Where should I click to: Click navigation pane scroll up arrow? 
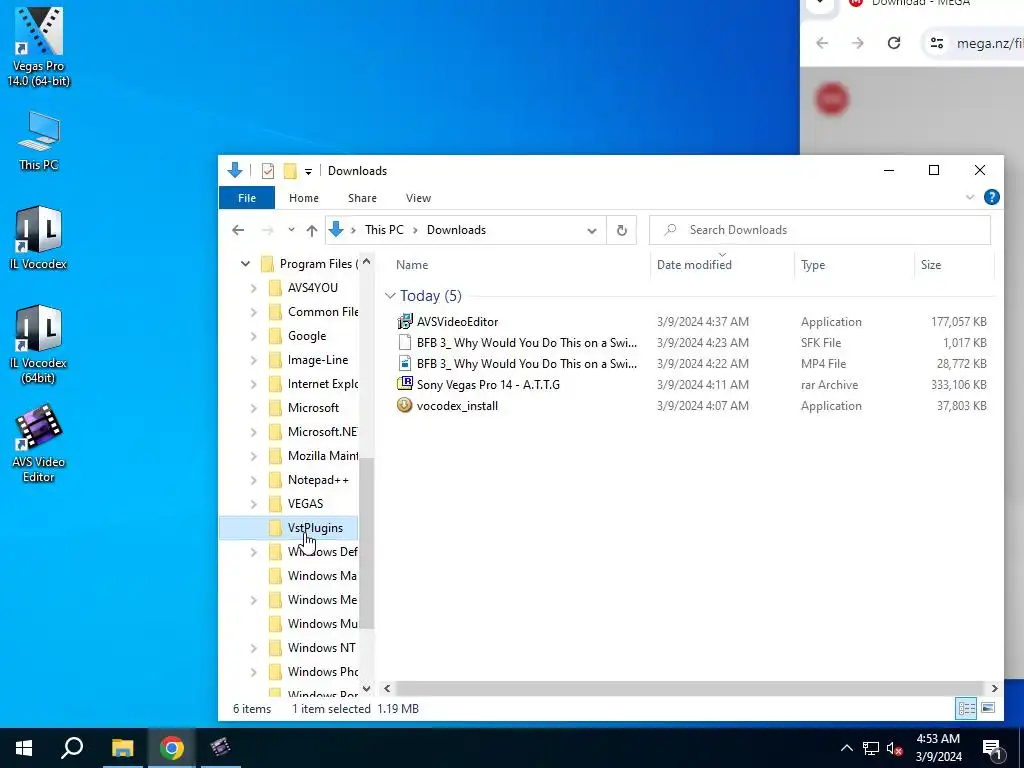[366, 262]
